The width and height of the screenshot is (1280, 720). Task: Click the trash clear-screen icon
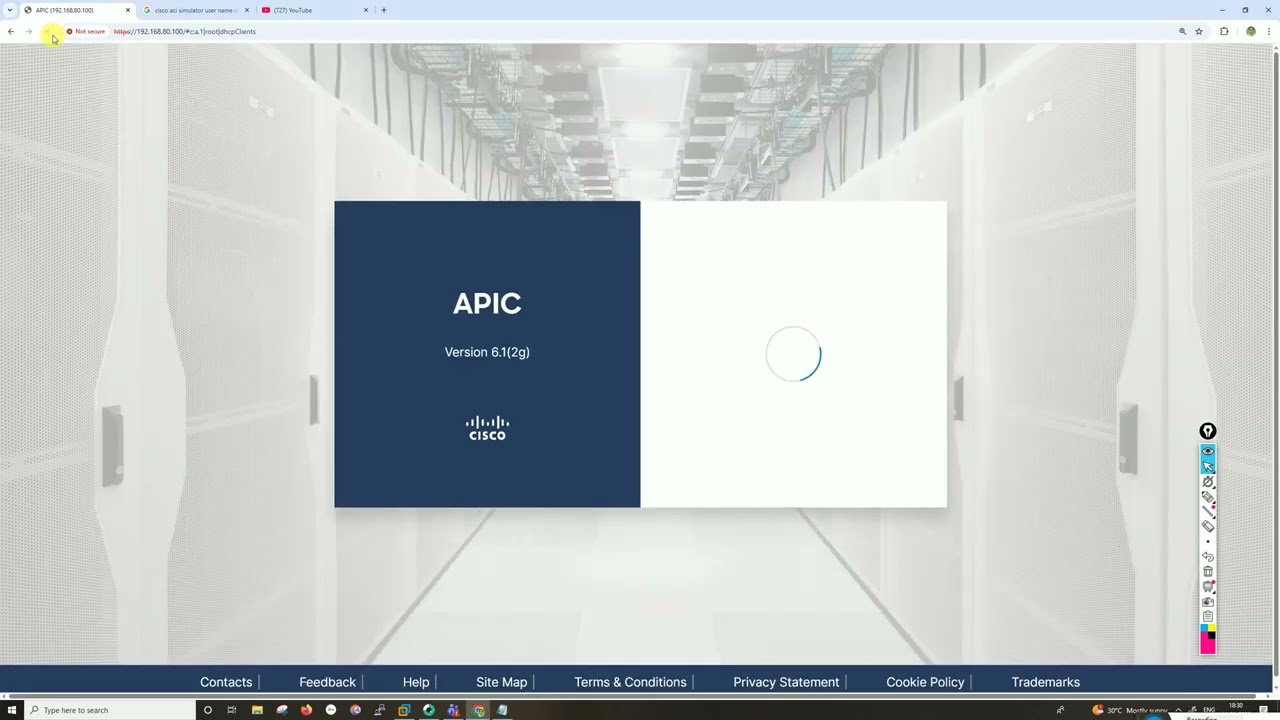(1208, 571)
